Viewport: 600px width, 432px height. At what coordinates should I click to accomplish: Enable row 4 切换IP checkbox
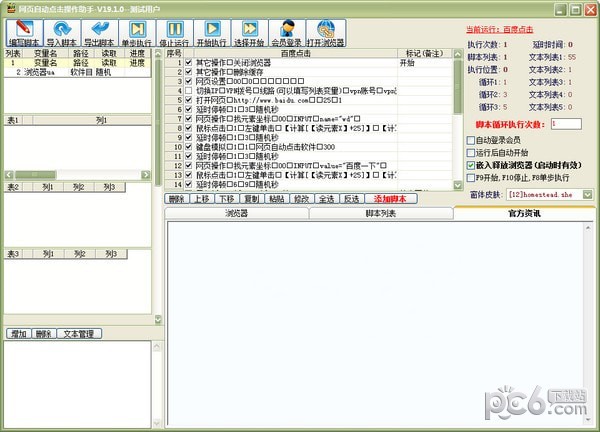tap(189, 90)
